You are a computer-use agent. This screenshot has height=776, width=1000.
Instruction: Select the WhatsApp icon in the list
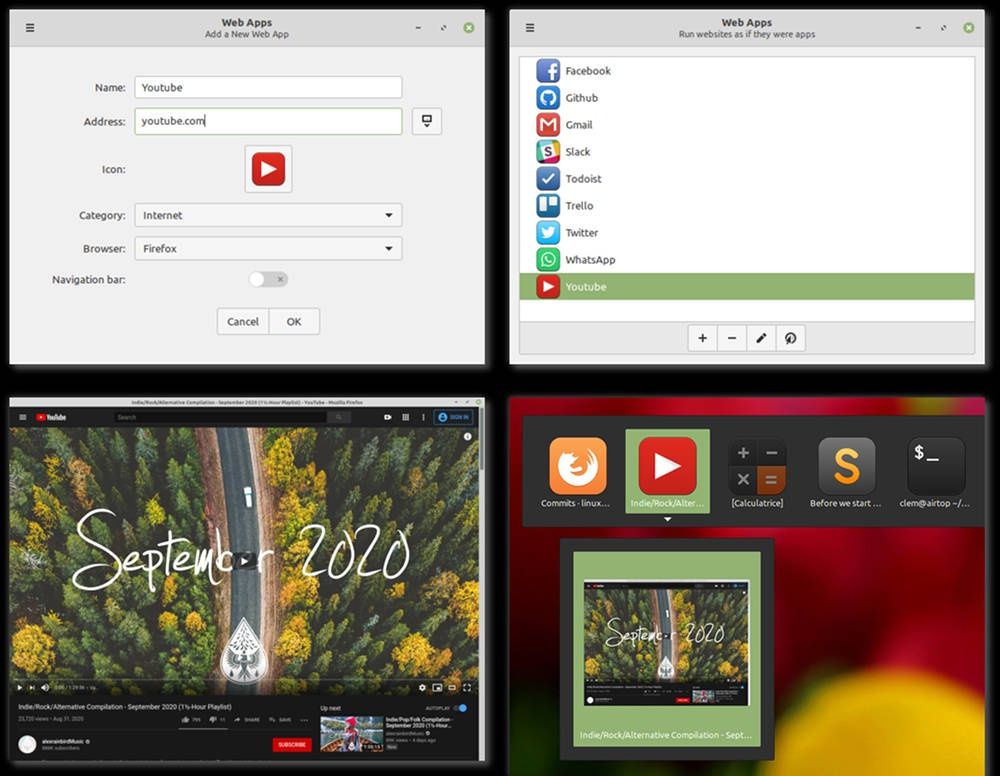548,260
